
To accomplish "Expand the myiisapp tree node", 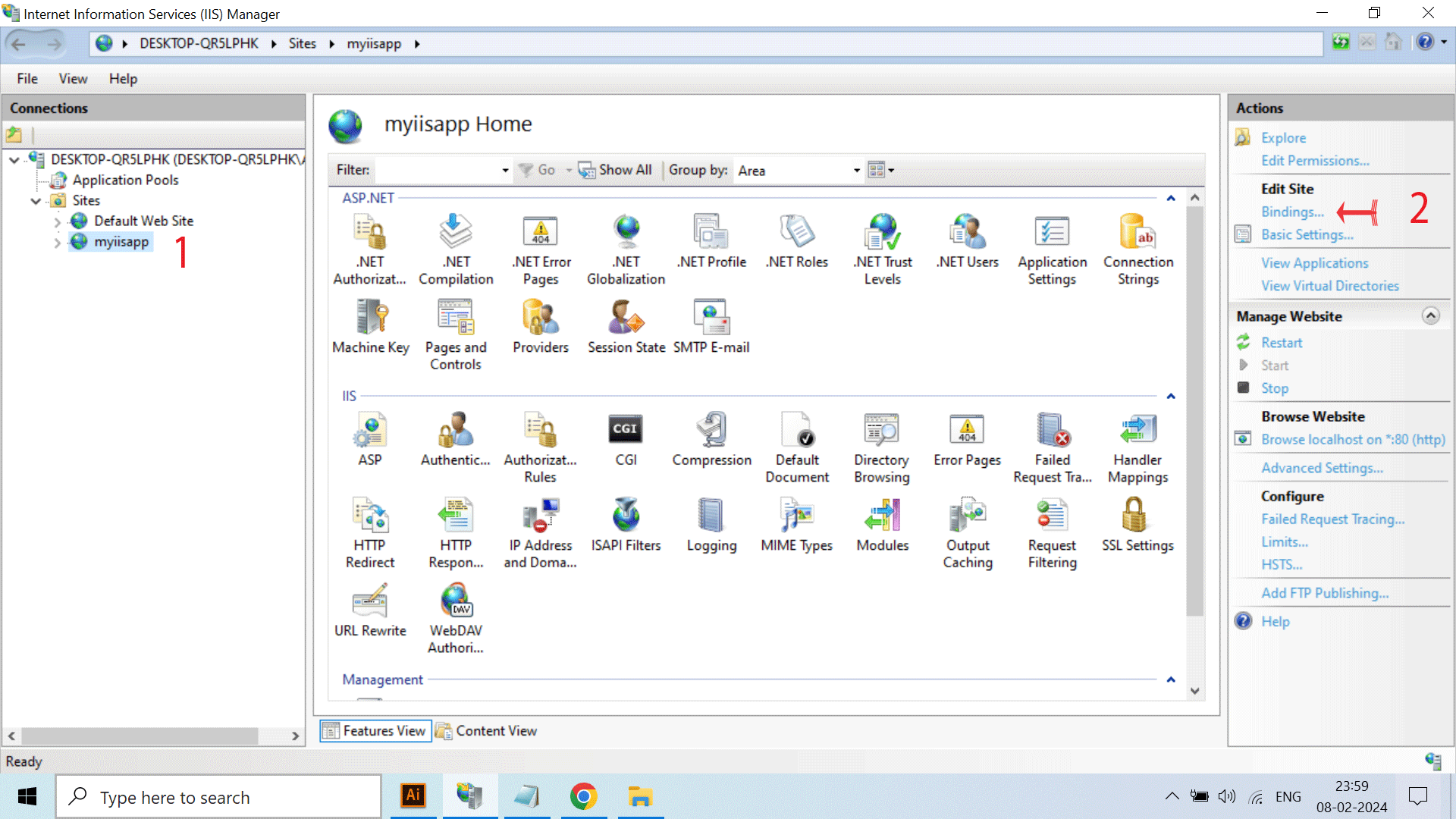I will [56, 241].
